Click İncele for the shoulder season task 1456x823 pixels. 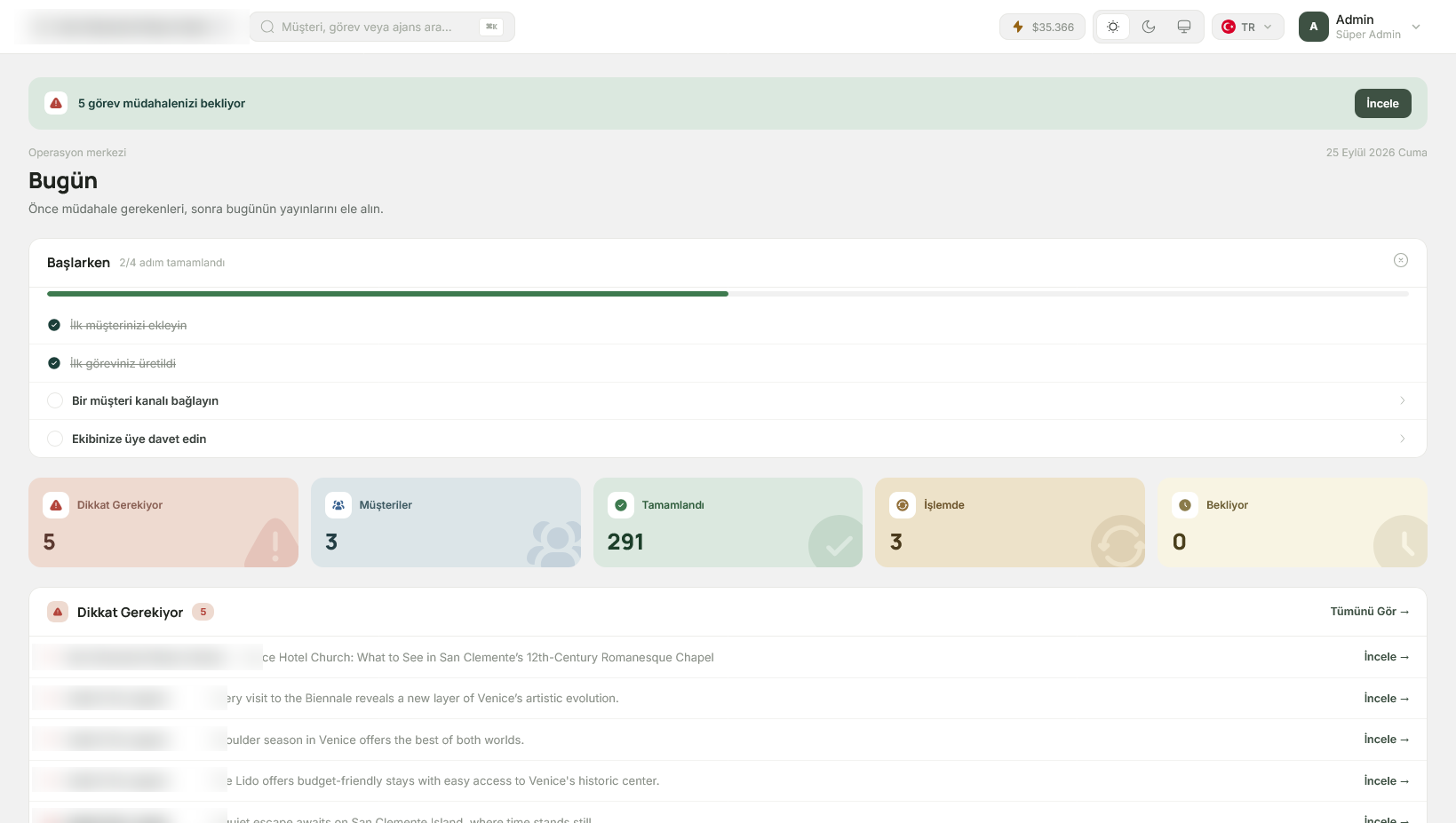tap(1386, 740)
